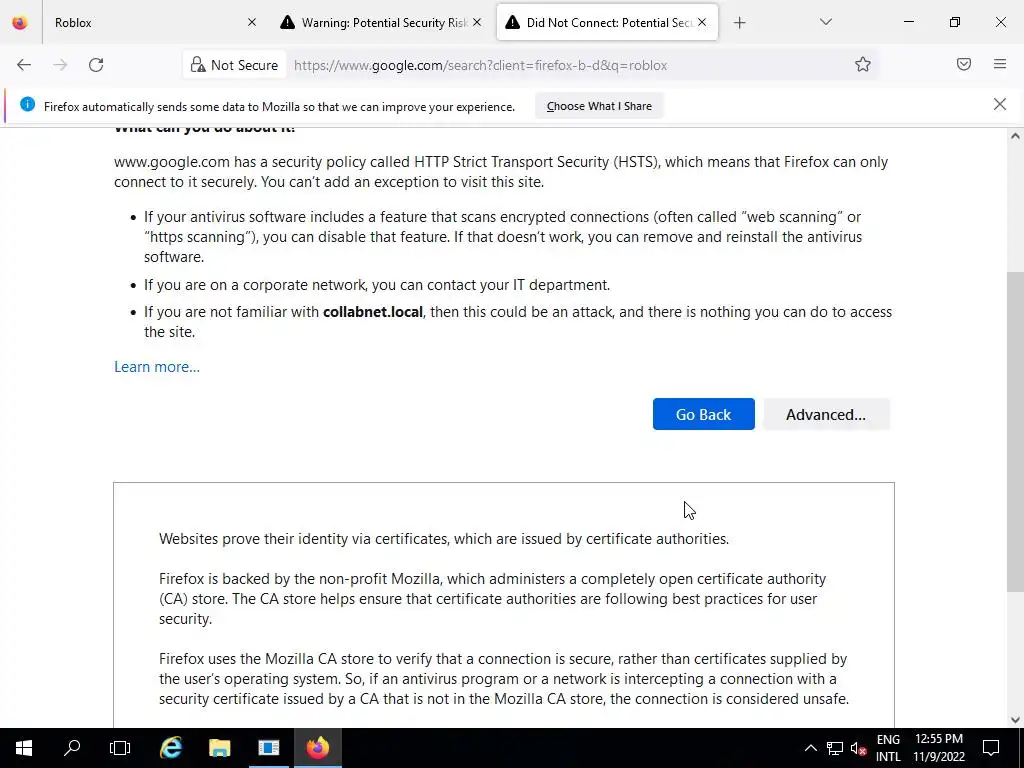Bookmark this page with the star
Viewport: 1024px width, 768px height.
tap(863, 65)
